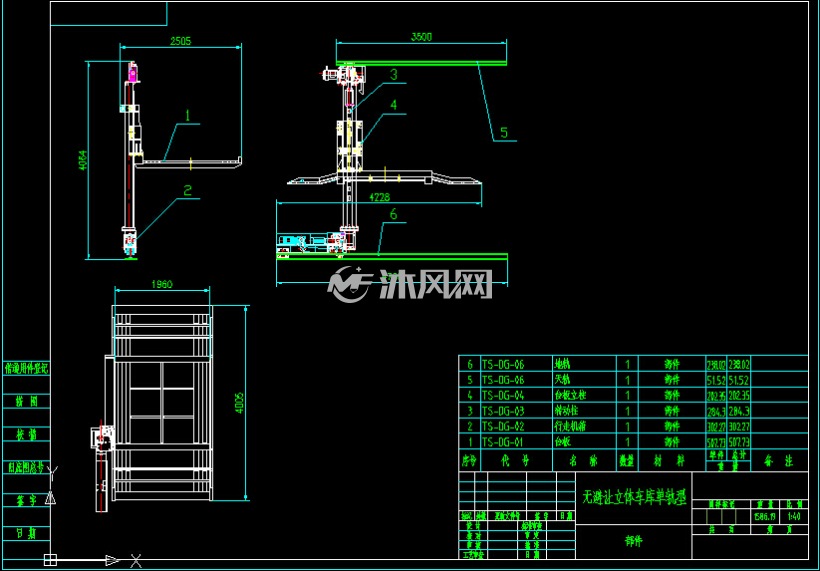
Task: Select the 2505 width dimension text
Action: [180, 41]
